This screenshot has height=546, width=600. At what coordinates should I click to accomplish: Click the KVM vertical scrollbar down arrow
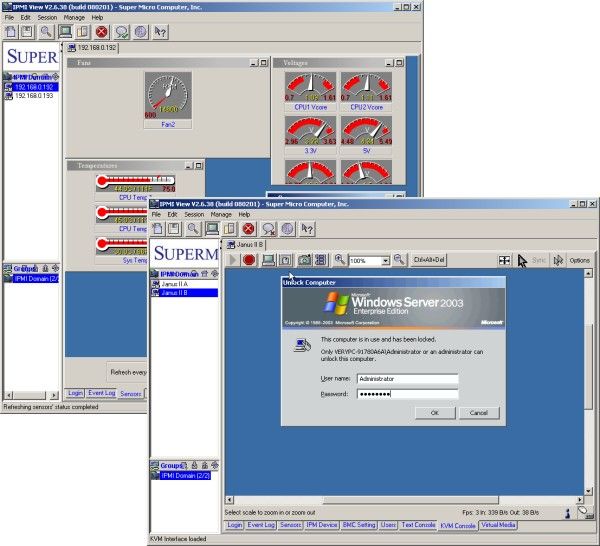click(588, 491)
